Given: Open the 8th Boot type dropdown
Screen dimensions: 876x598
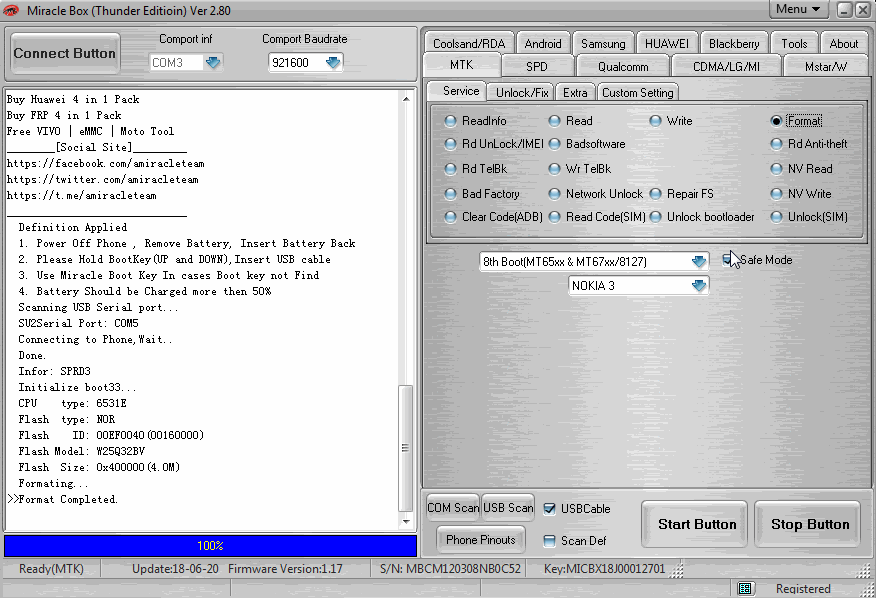Looking at the screenshot, I should 698,262.
